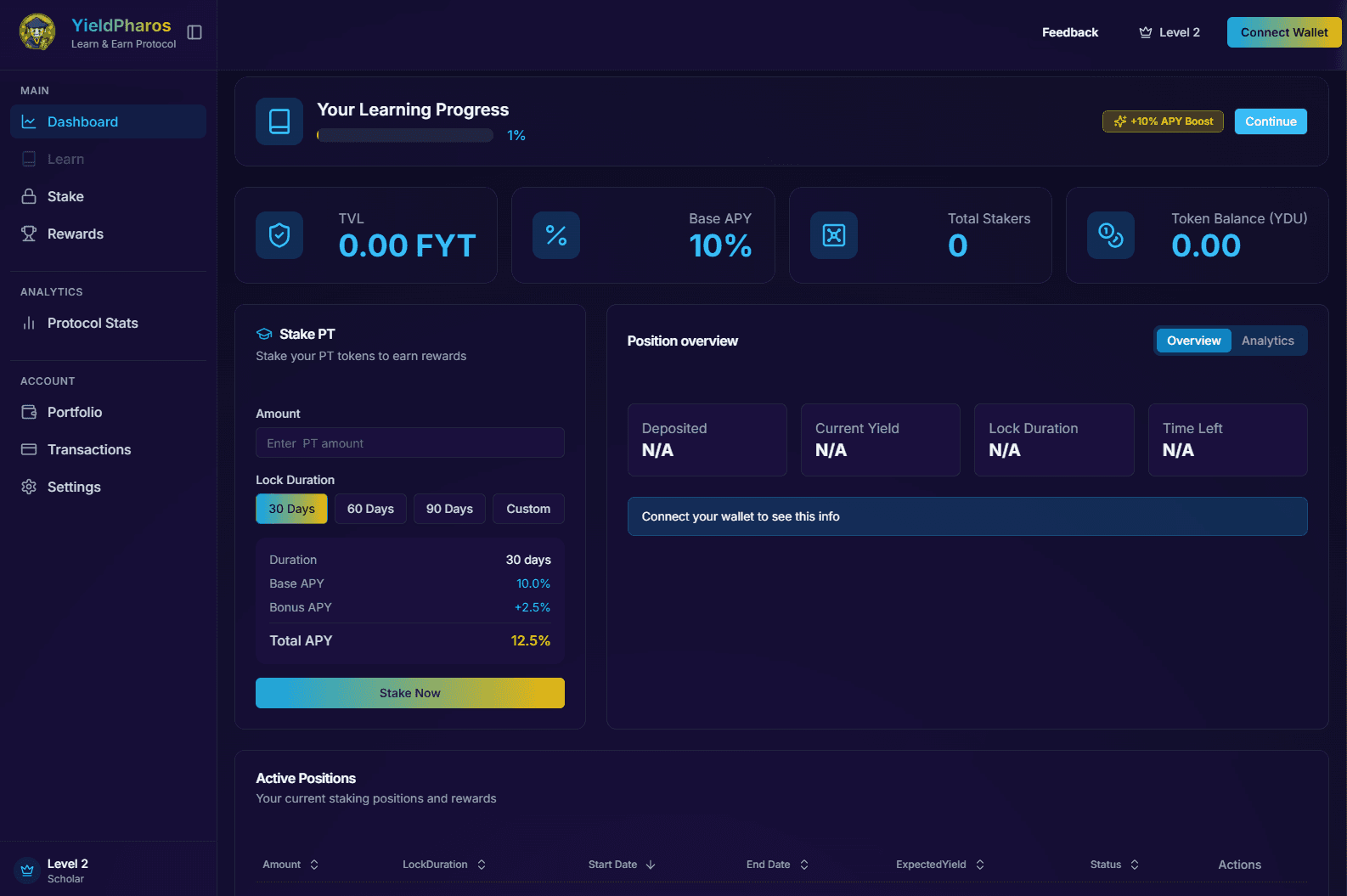Open Protocol Stats from sidebar

click(108, 323)
